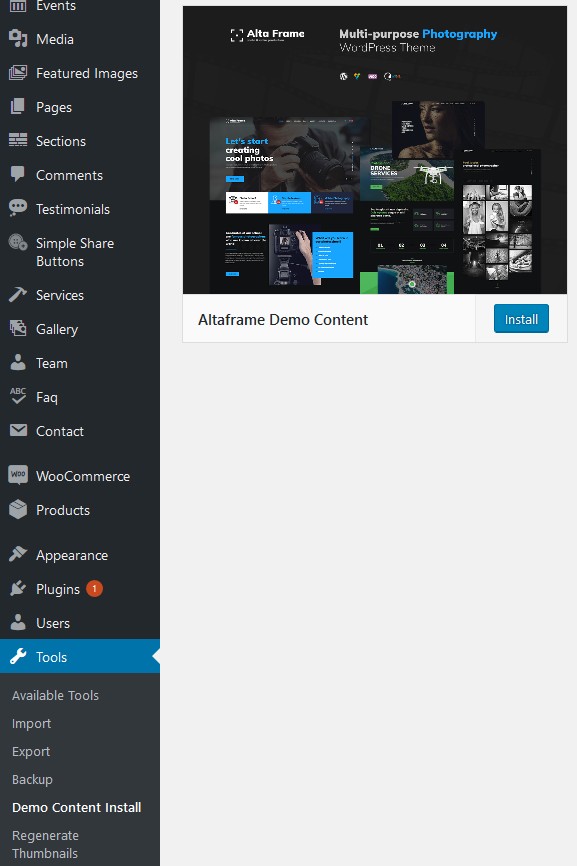The width and height of the screenshot is (577, 866).
Task: Click the Services hammer icon
Action: click(18, 294)
